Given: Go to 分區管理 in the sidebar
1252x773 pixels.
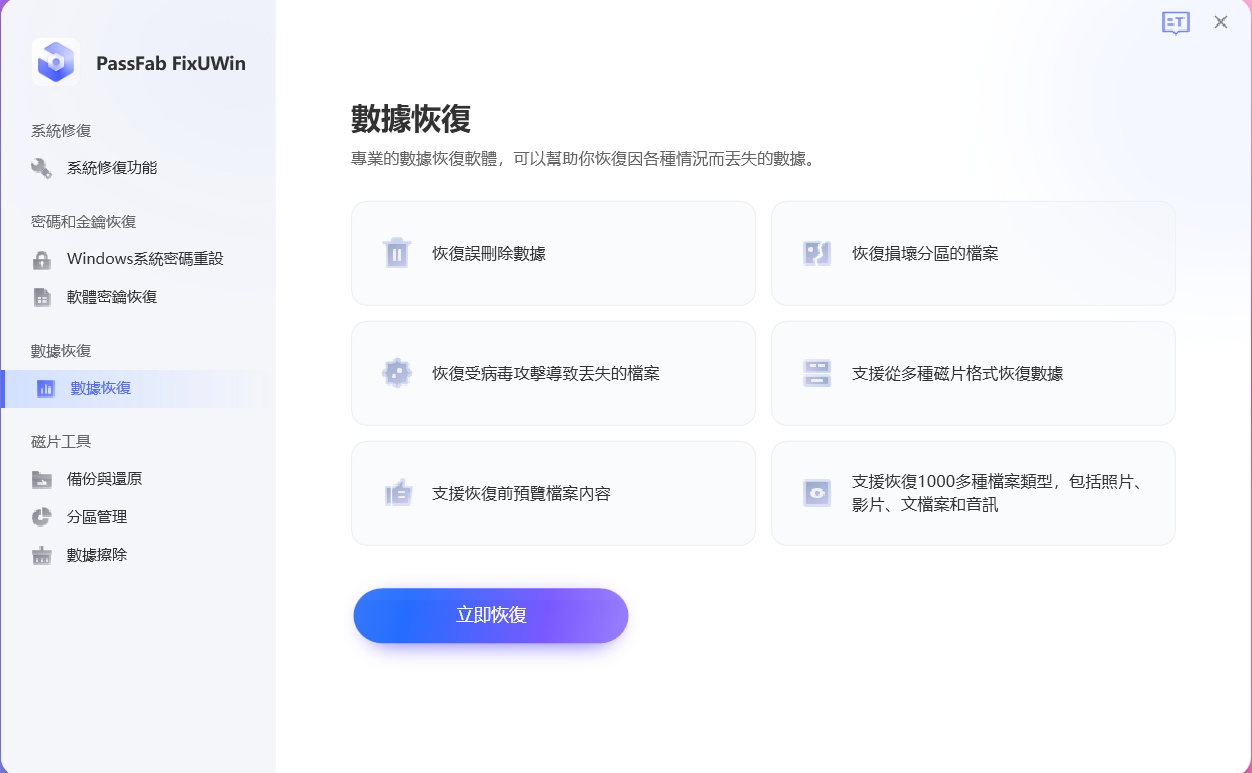Looking at the screenshot, I should (97, 517).
